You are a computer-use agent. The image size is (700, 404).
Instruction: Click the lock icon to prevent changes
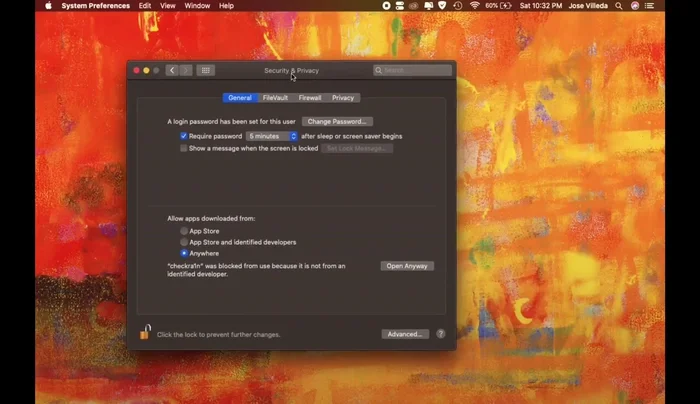[144, 333]
